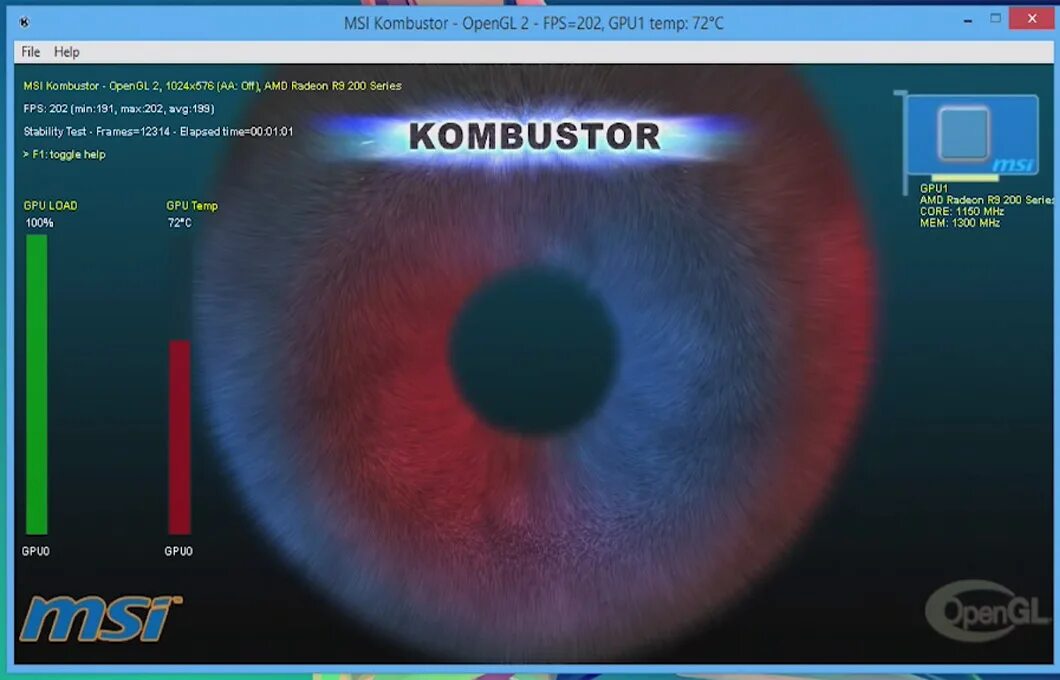Screen dimensions: 1060x680
Task: Click the dark pupil of the rendered eye
Action: pyautogui.click(x=534, y=350)
